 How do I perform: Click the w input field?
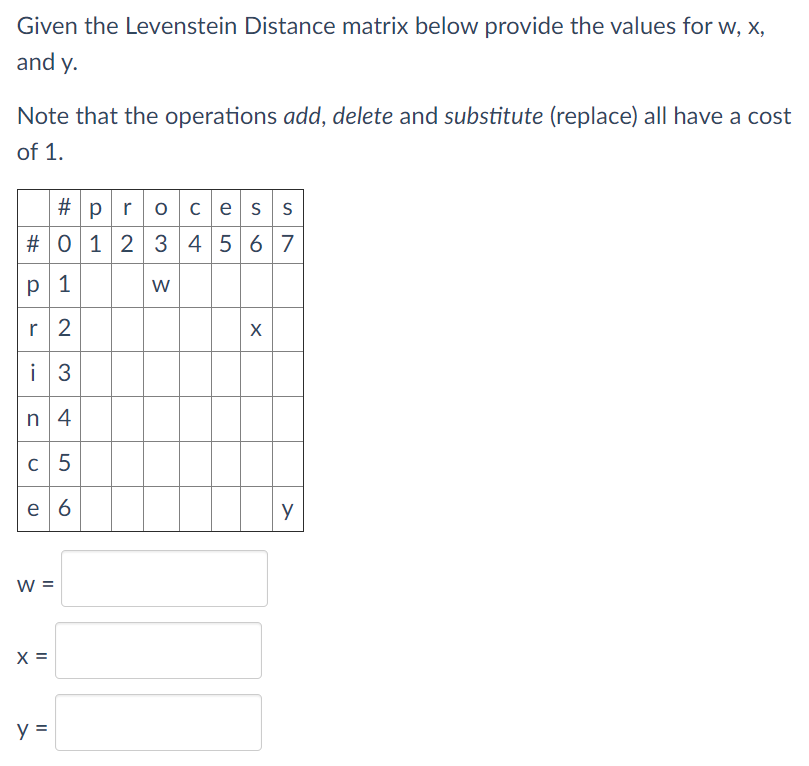(163, 578)
